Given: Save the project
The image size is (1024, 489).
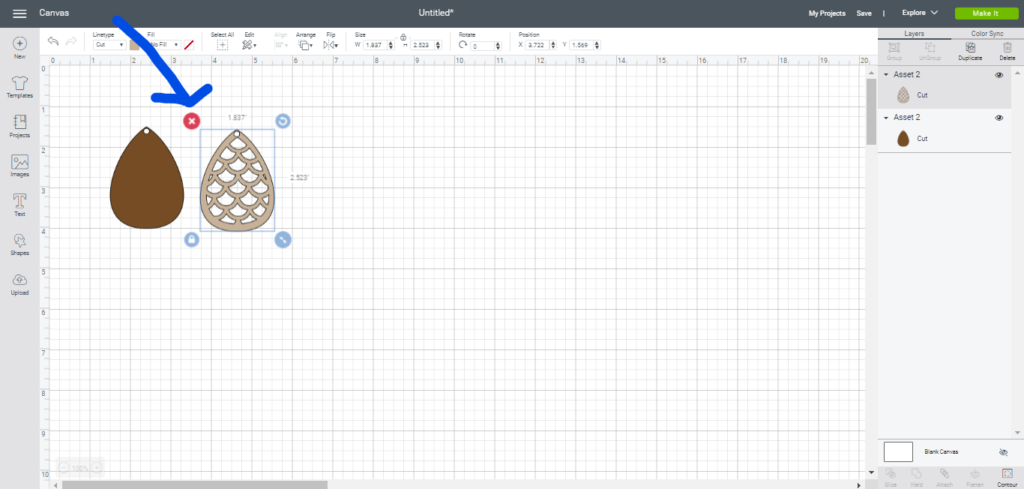Looking at the screenshot, I should (864, 13).
